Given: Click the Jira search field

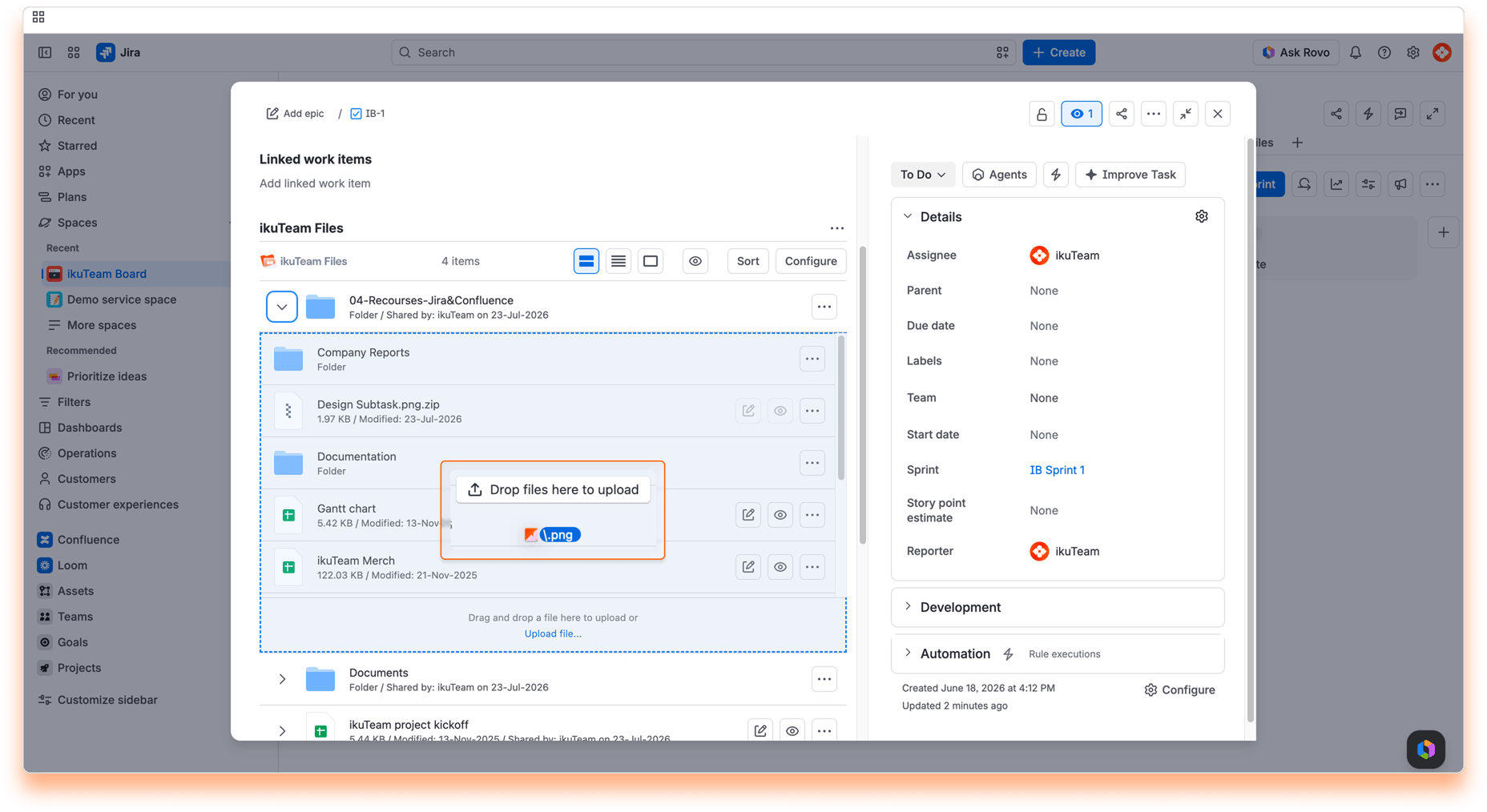Looking at the screenshot, I should 703,53.
